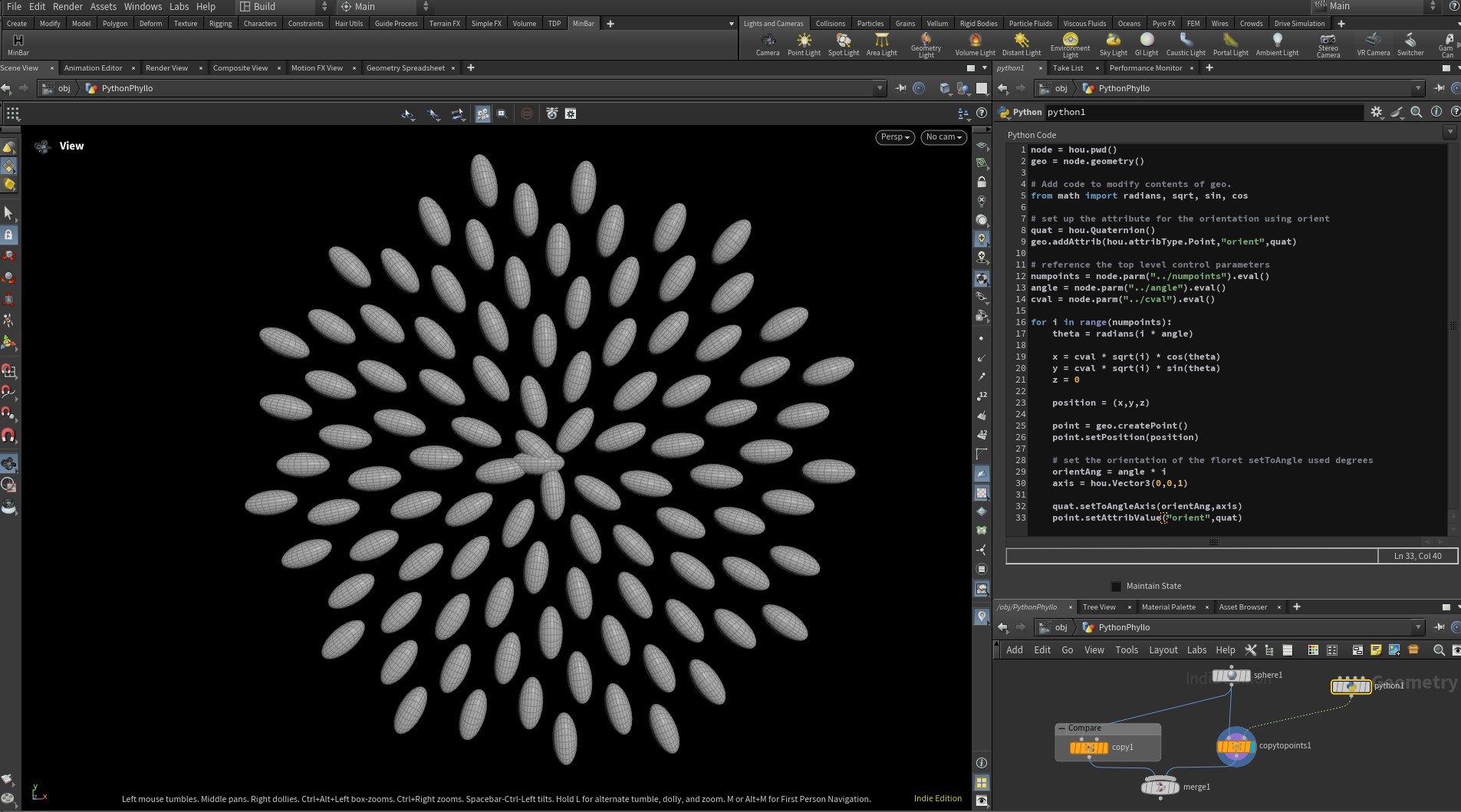Click the merge1 node

coord(1160,787)
